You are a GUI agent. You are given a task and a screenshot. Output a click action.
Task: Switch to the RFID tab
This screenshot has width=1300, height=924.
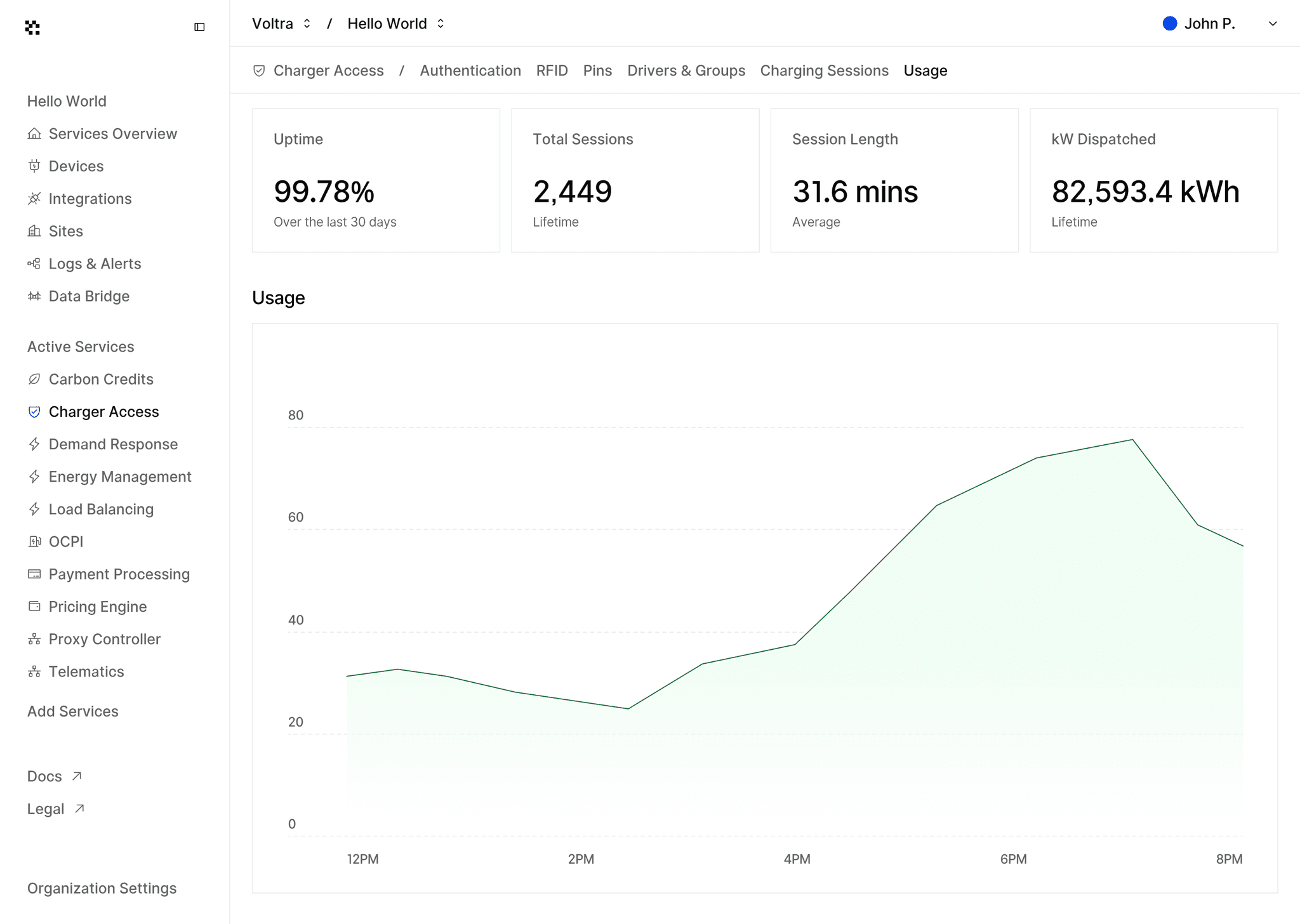[552, 70]
